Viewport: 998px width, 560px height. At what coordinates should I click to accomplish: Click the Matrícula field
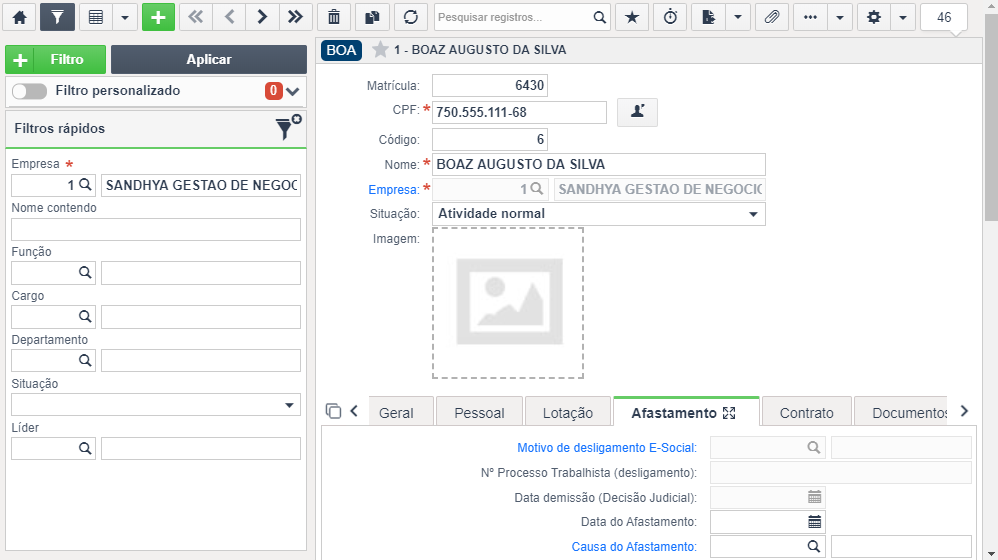coord(489,85)
